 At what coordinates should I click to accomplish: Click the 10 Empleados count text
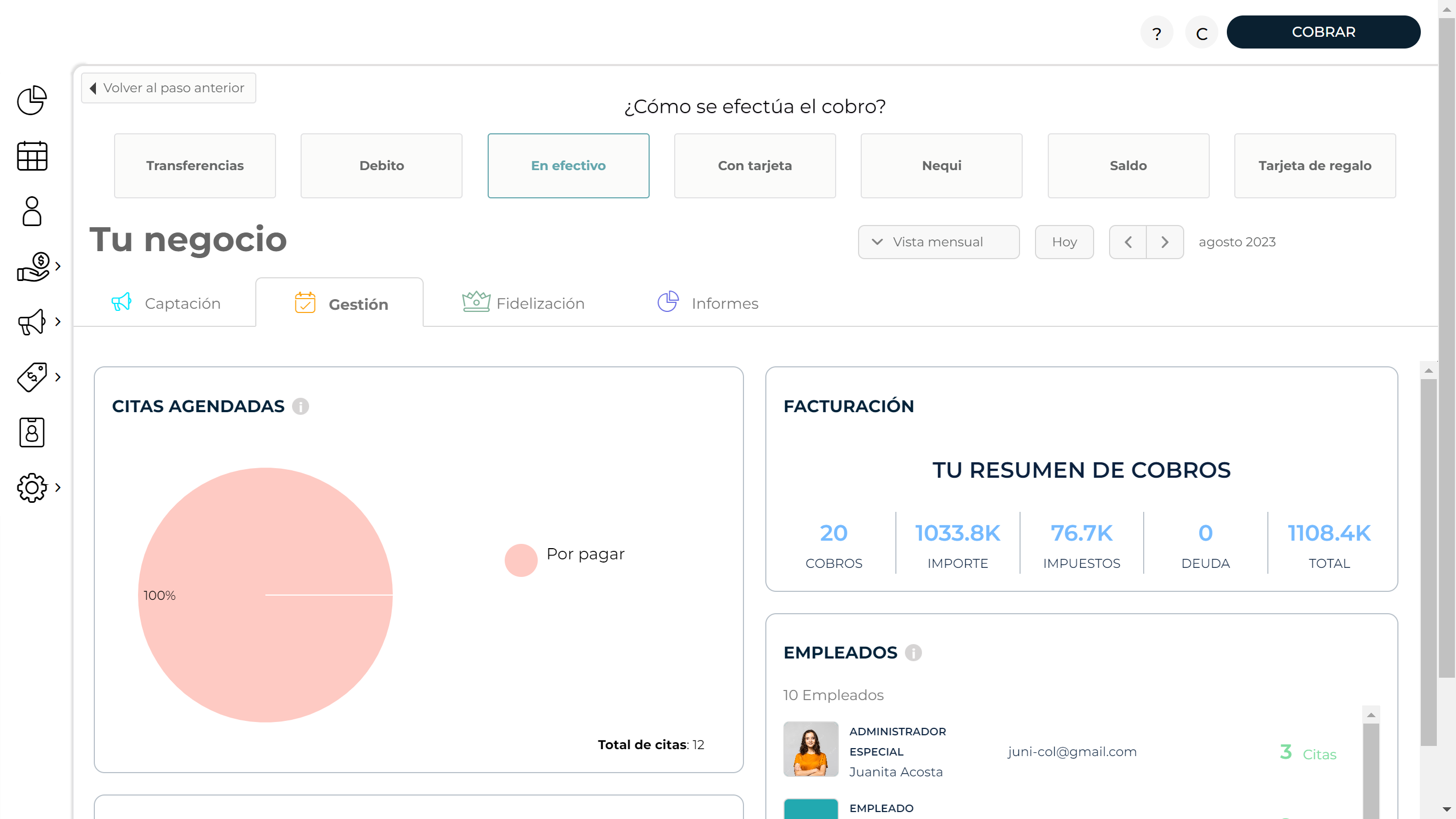pyautogui.click(x=832, y=695)
